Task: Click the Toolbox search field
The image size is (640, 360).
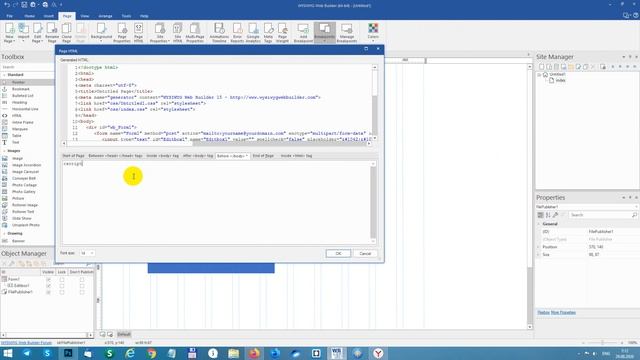Action: [27, 67]
